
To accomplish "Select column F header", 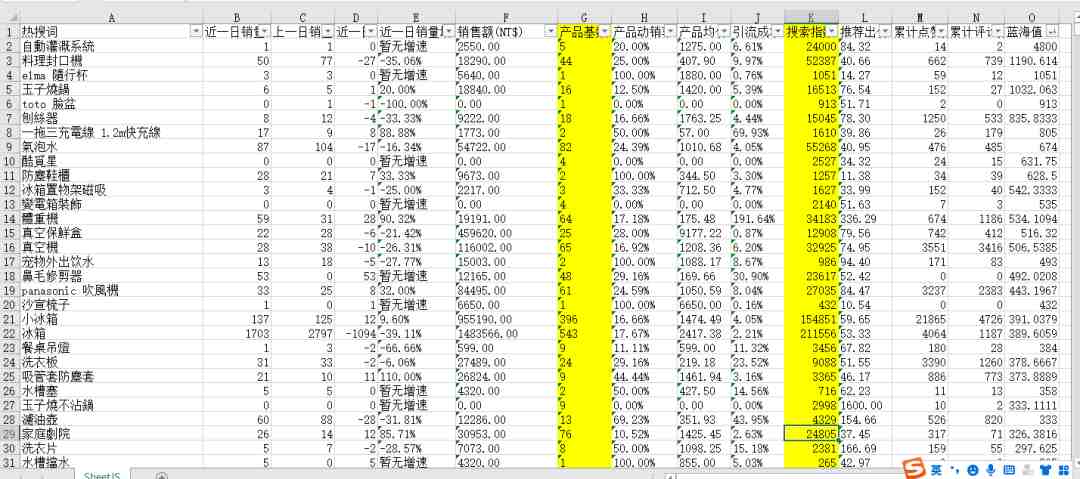I will tap(506, 18).
